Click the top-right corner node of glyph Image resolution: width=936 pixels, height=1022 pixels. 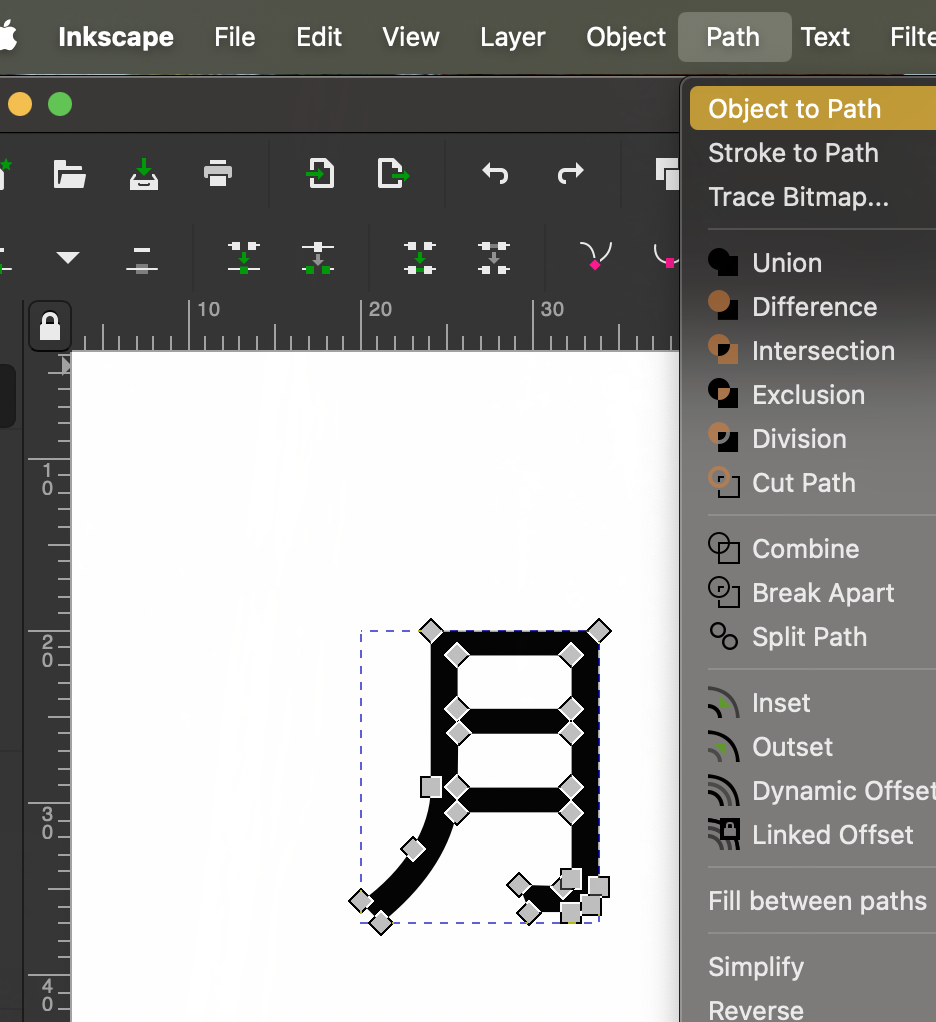(x=598, y=631)
